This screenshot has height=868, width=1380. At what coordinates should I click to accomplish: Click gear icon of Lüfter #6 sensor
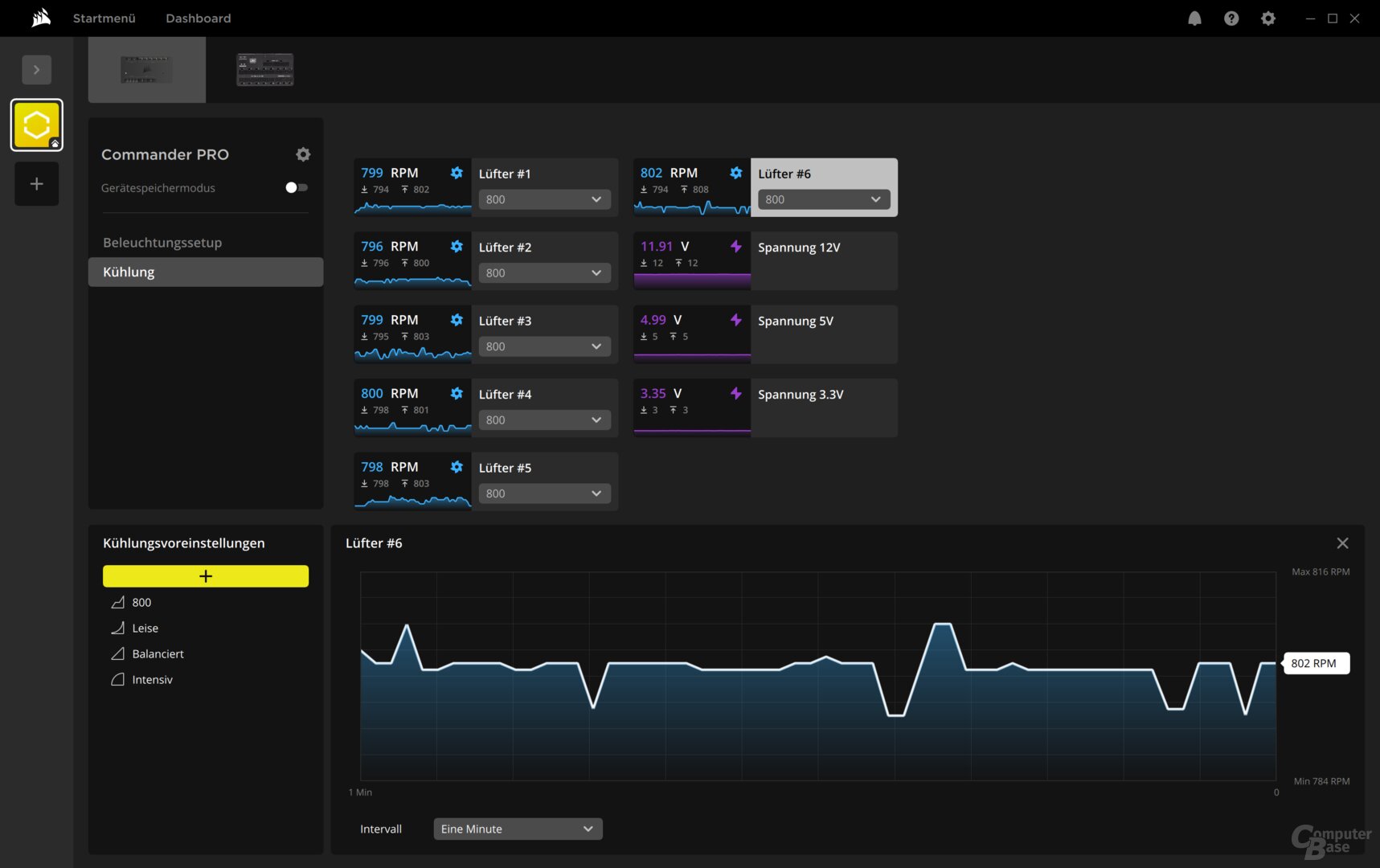pos(736,173)
